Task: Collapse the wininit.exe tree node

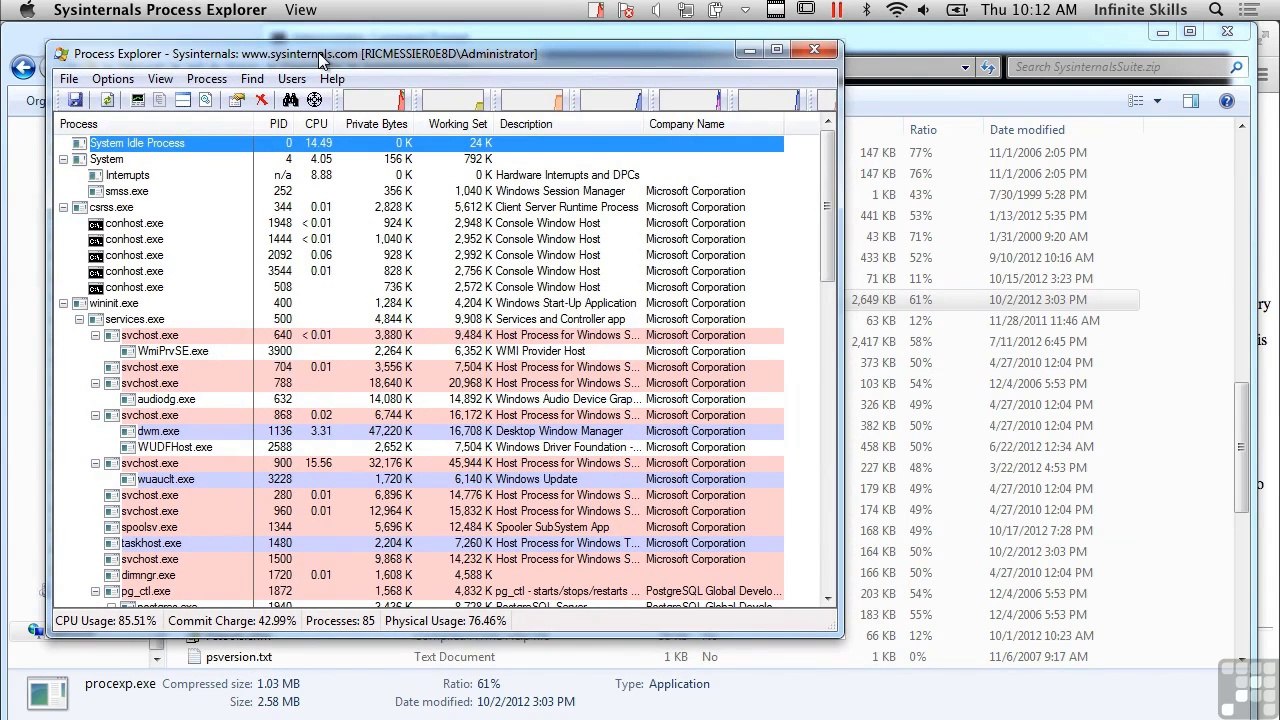Action: [63, 303]
